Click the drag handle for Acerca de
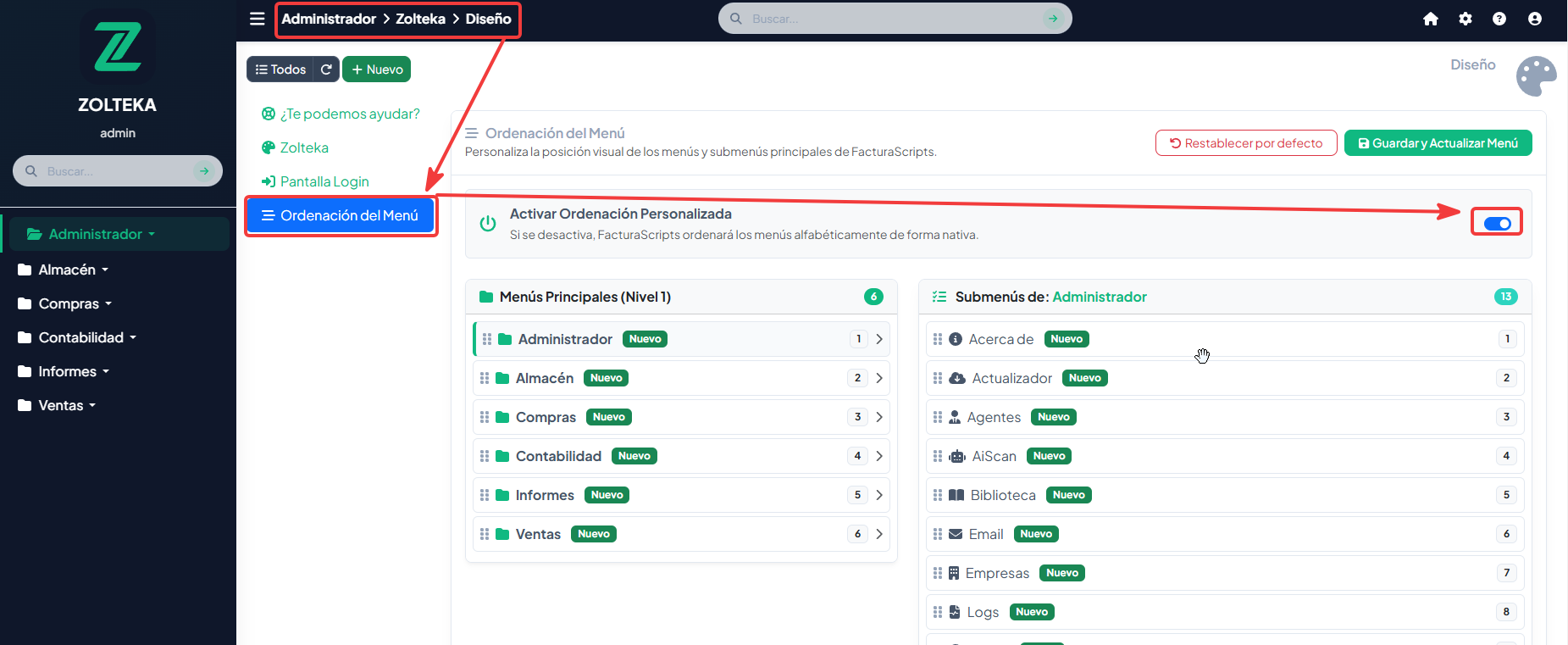The height and width of the screenshot is (645, 1568). pos(938,339)
